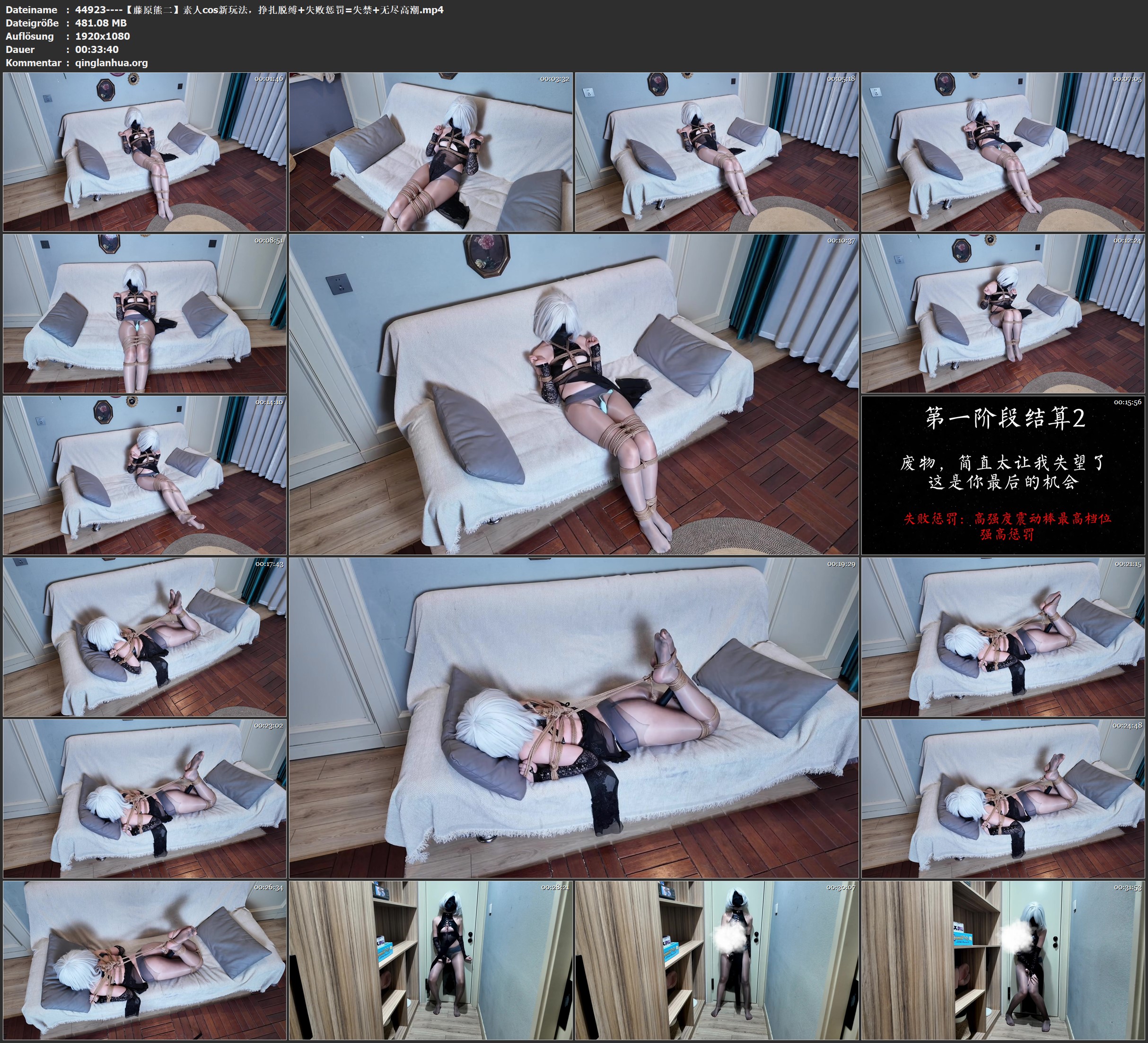1148x1043 pixels.
Task: Click the thumbnail timestamped 00:01:46
Action: pyautogui.click(x=145, y=151)
